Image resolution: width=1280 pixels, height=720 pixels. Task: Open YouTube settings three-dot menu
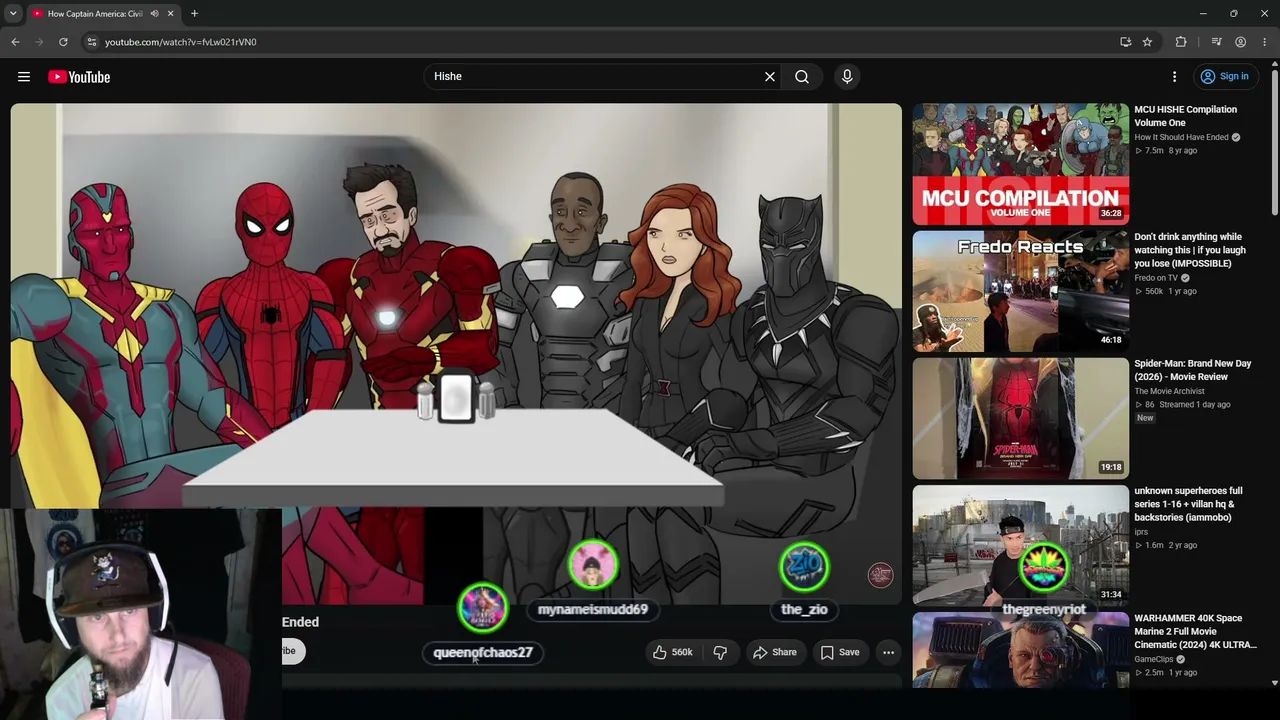tap(1175, 77)
